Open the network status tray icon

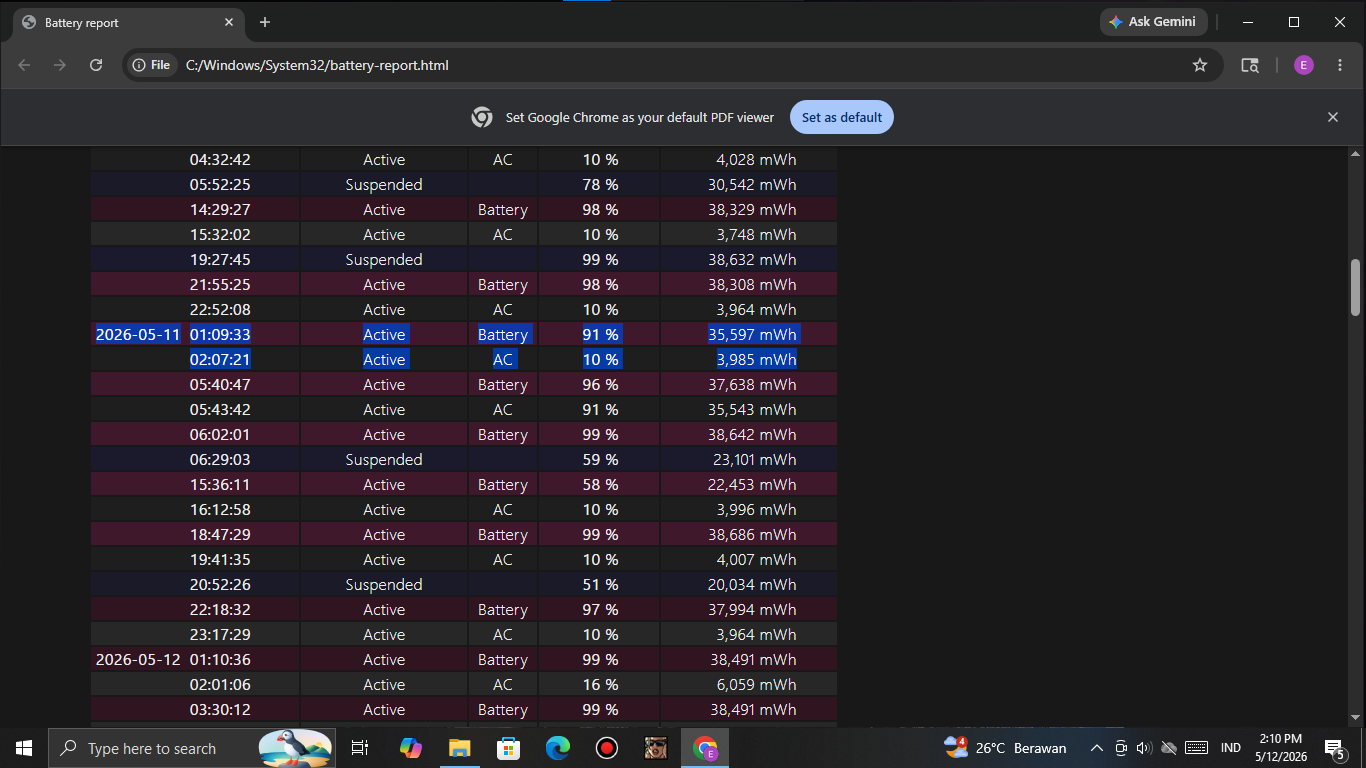[x=1168, y=748]
